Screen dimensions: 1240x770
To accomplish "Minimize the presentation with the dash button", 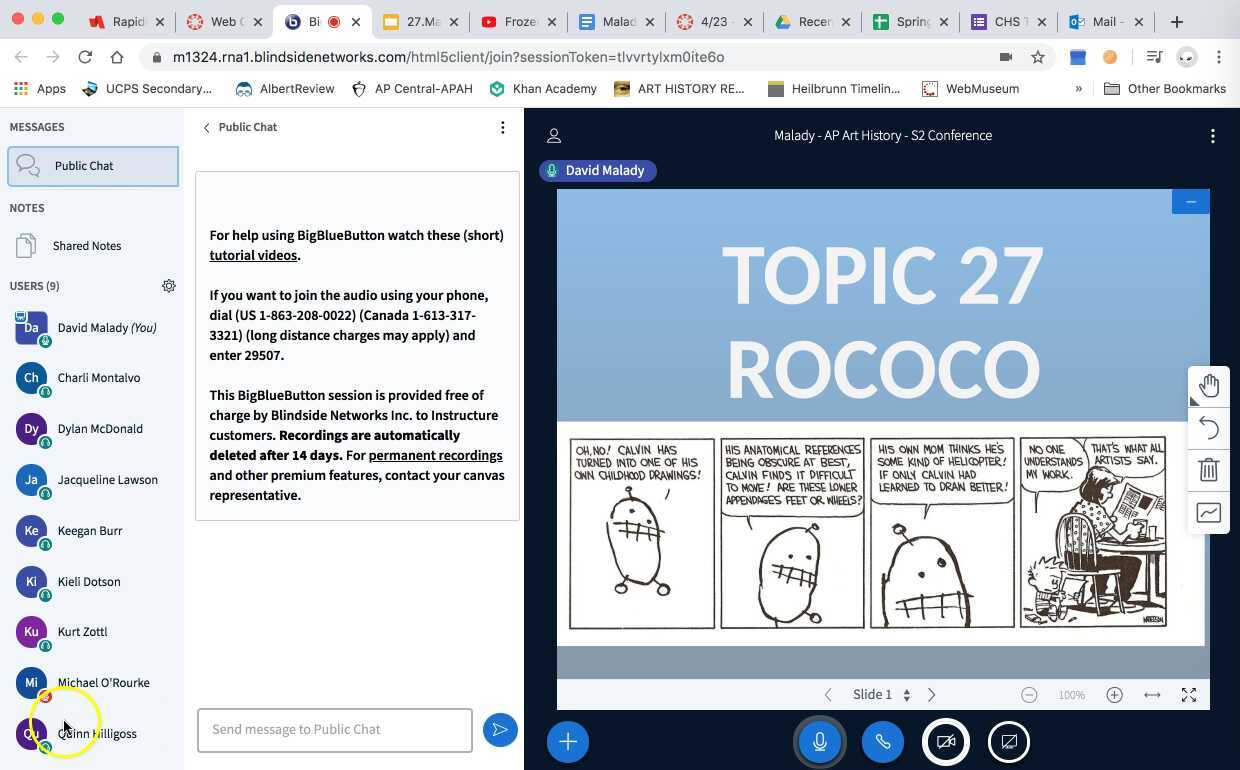I will click(x=1190, y=201).
